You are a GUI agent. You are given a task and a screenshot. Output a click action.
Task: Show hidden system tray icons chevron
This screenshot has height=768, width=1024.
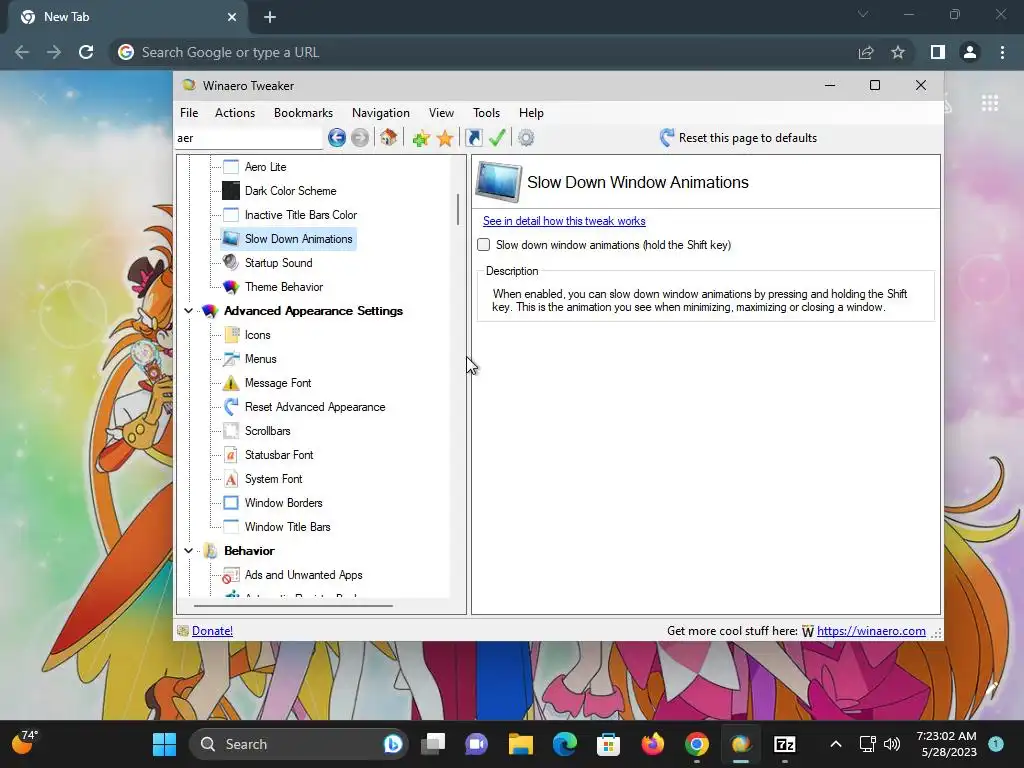pyautogui.click(x=835, y=744)
